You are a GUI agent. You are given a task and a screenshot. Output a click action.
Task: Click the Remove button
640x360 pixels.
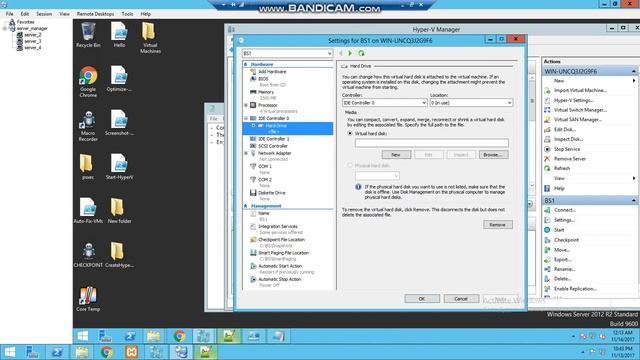[x=498, y=225]
